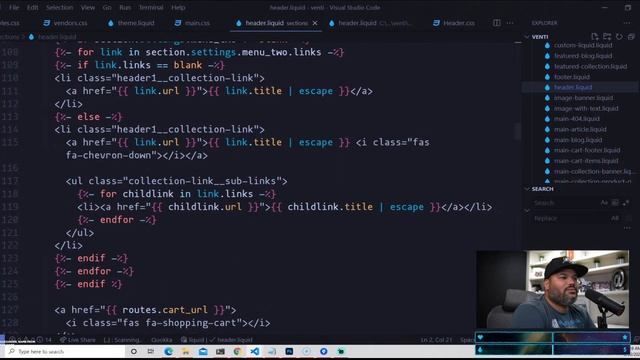Open main-404.liquid in explorer

point(577,119)
